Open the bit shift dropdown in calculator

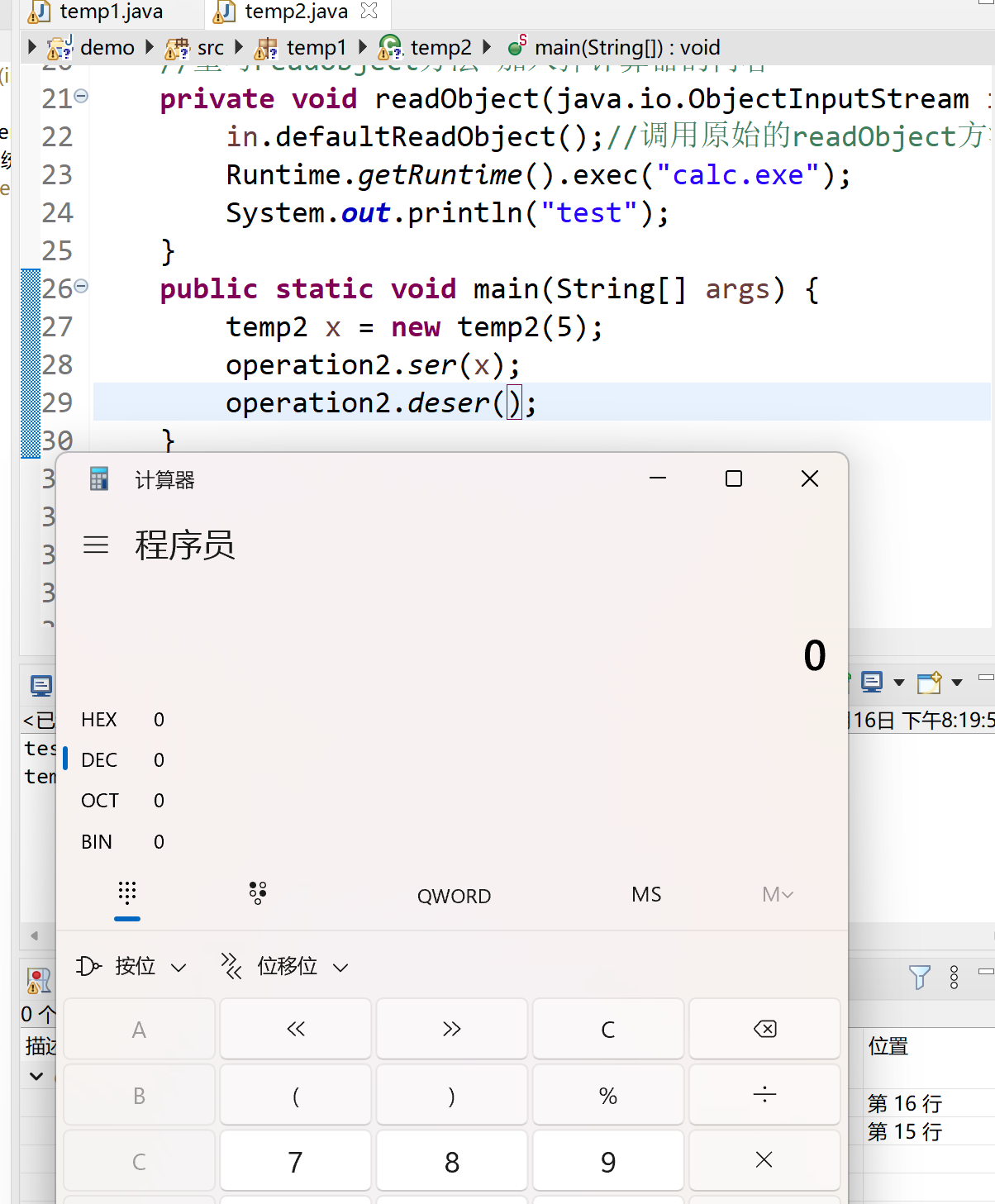pos(285,966)
